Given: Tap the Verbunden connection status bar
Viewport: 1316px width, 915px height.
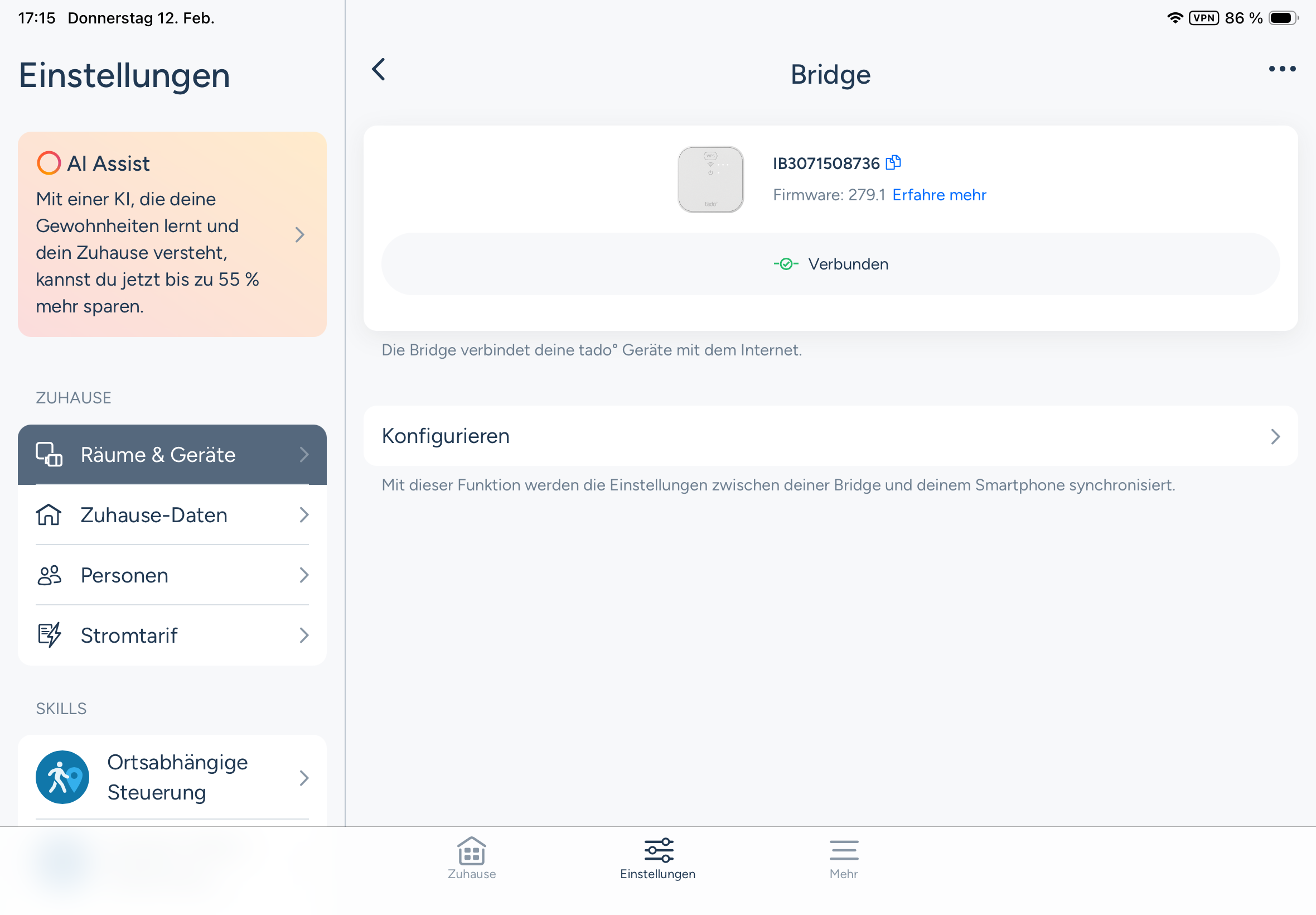Looking at the screenshot, I should point(830,264).
